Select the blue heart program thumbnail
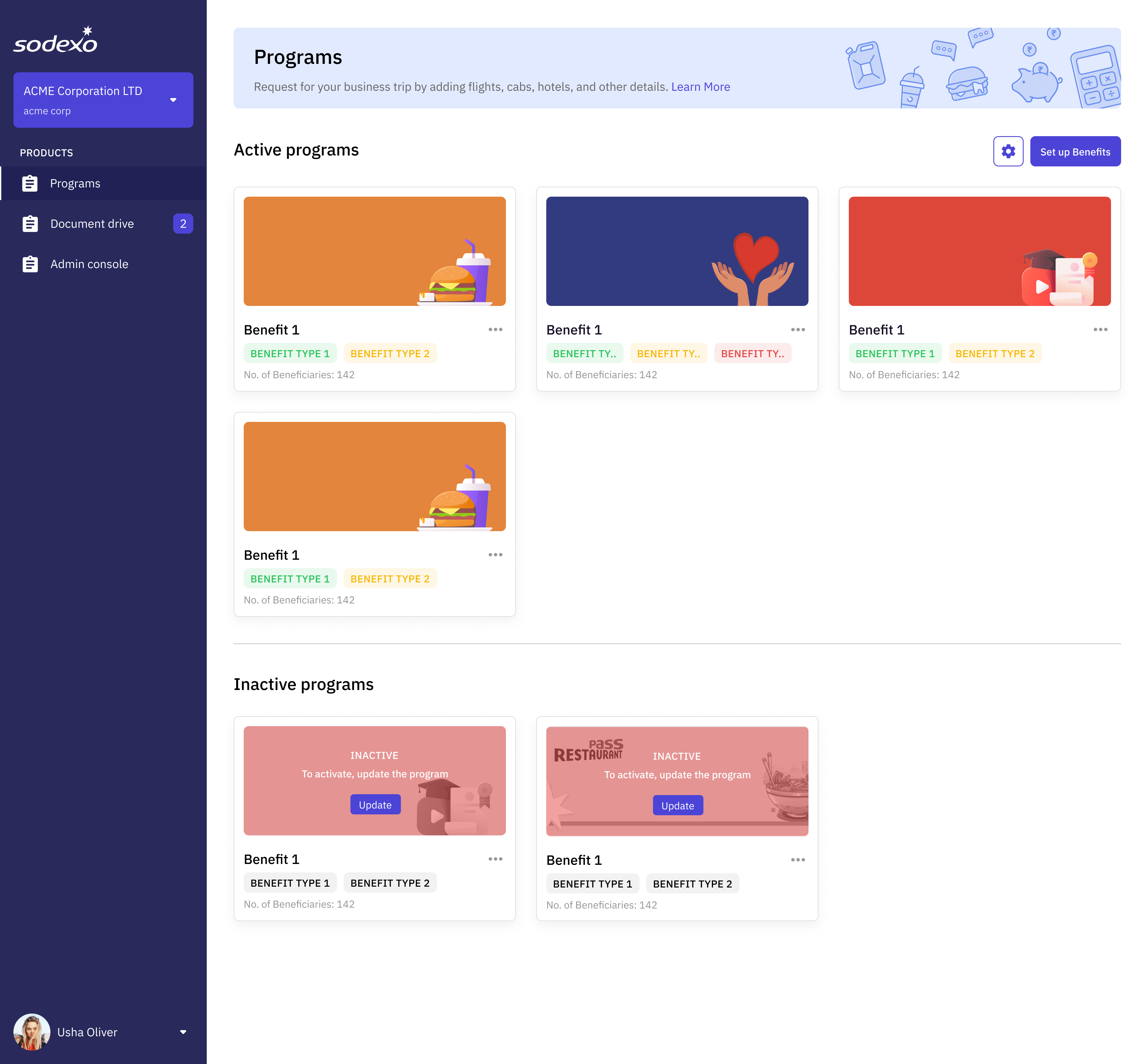The width and height of the screenshot is (1148, 1064). 677,251
